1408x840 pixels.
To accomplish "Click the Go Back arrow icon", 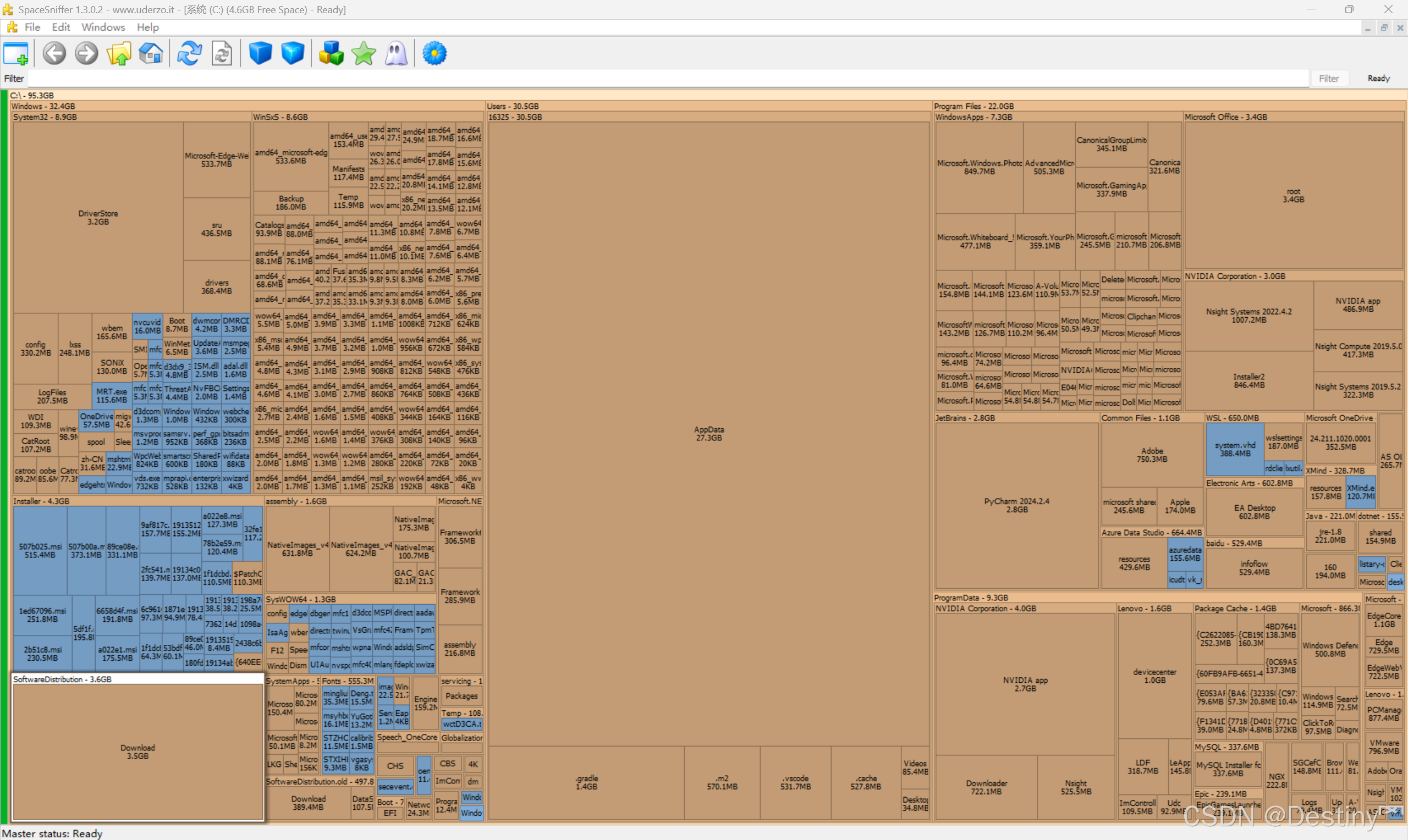I will tap(54, 54).
